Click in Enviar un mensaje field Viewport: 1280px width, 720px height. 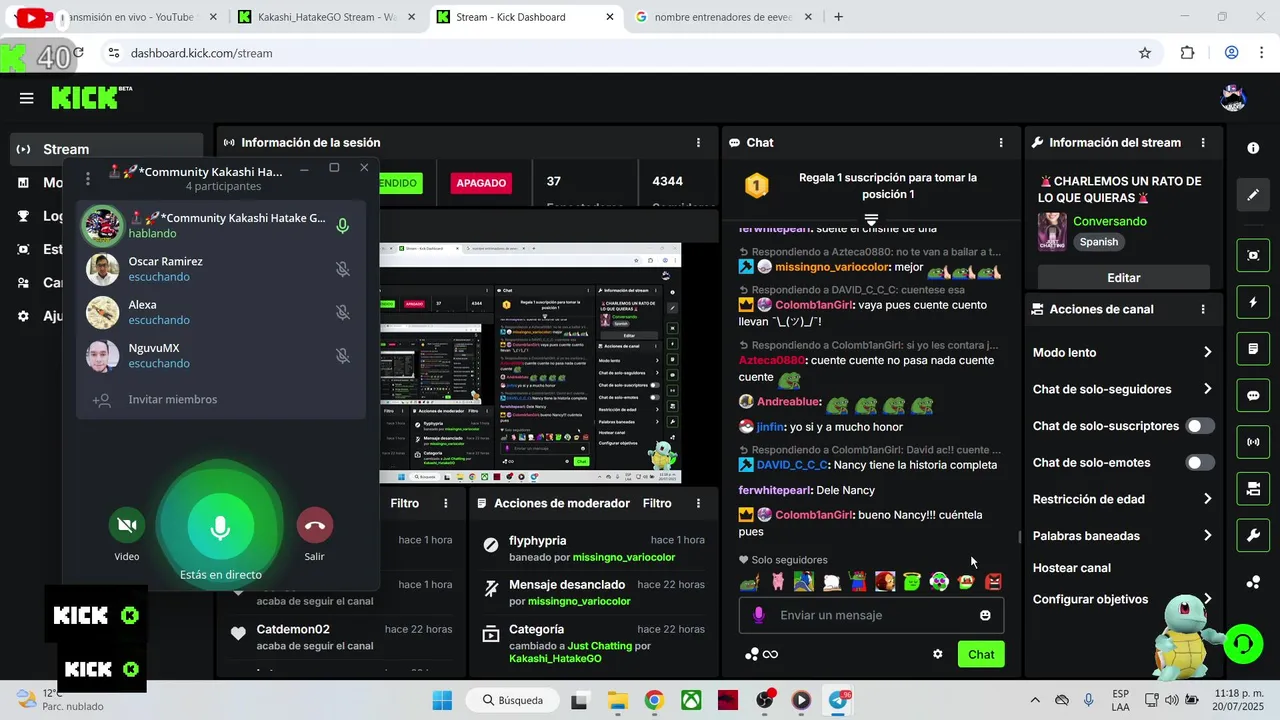pos(871,615)
